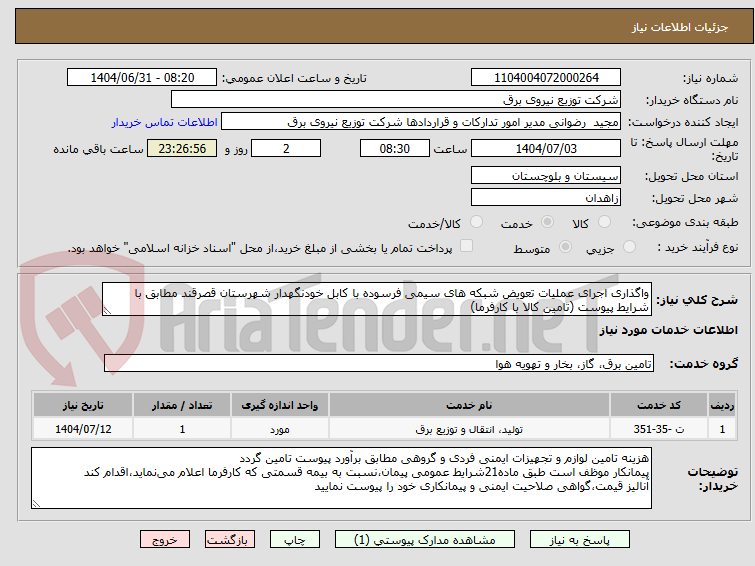755x566 pixels.
Task: Click the شماره نیاز field 1104004072000264
Action: [x=546, y=78]
